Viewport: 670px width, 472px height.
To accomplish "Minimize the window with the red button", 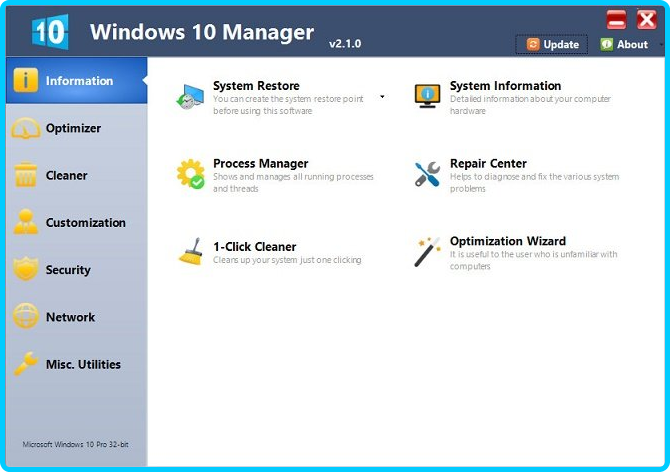I will (x=616, y=20).
